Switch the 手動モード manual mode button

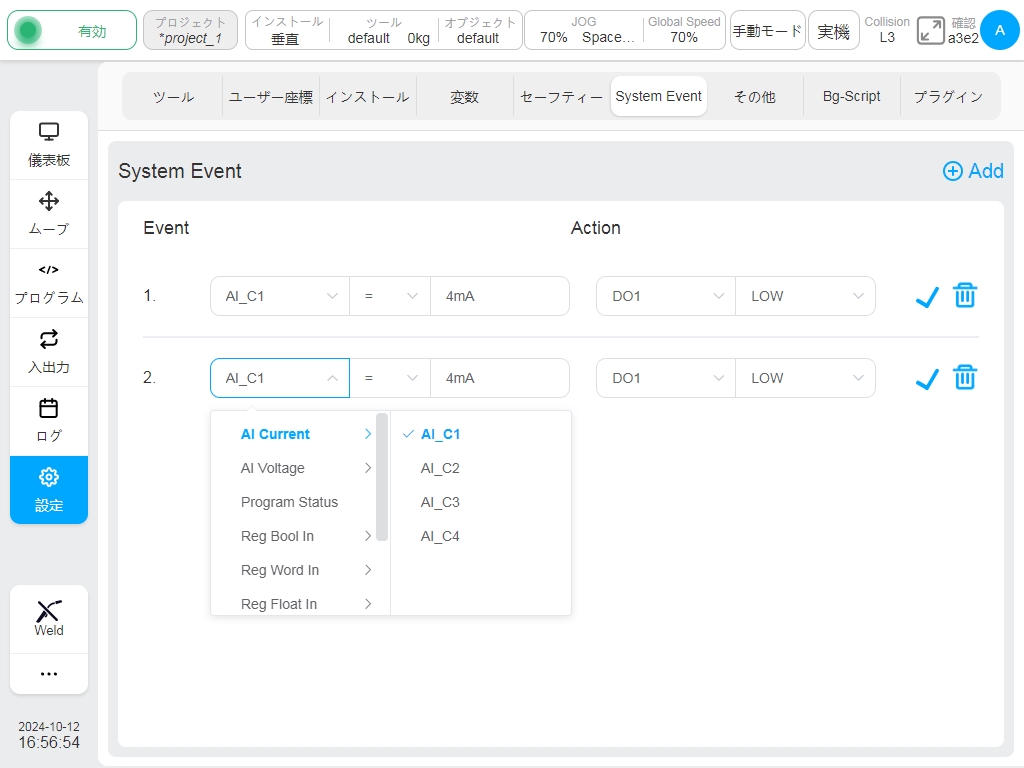click(767, 31)
